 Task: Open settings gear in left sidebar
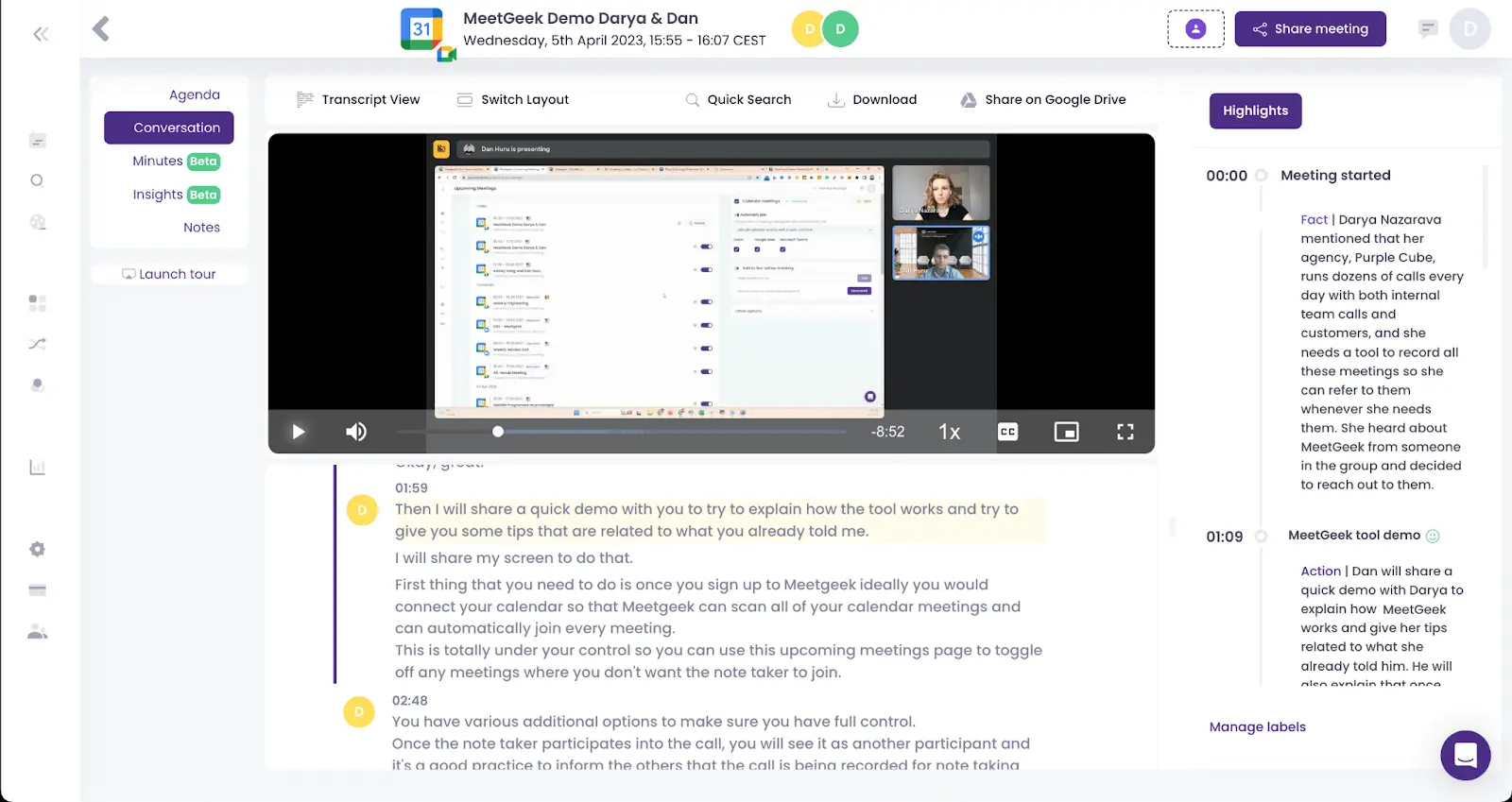tap(38, 549)
